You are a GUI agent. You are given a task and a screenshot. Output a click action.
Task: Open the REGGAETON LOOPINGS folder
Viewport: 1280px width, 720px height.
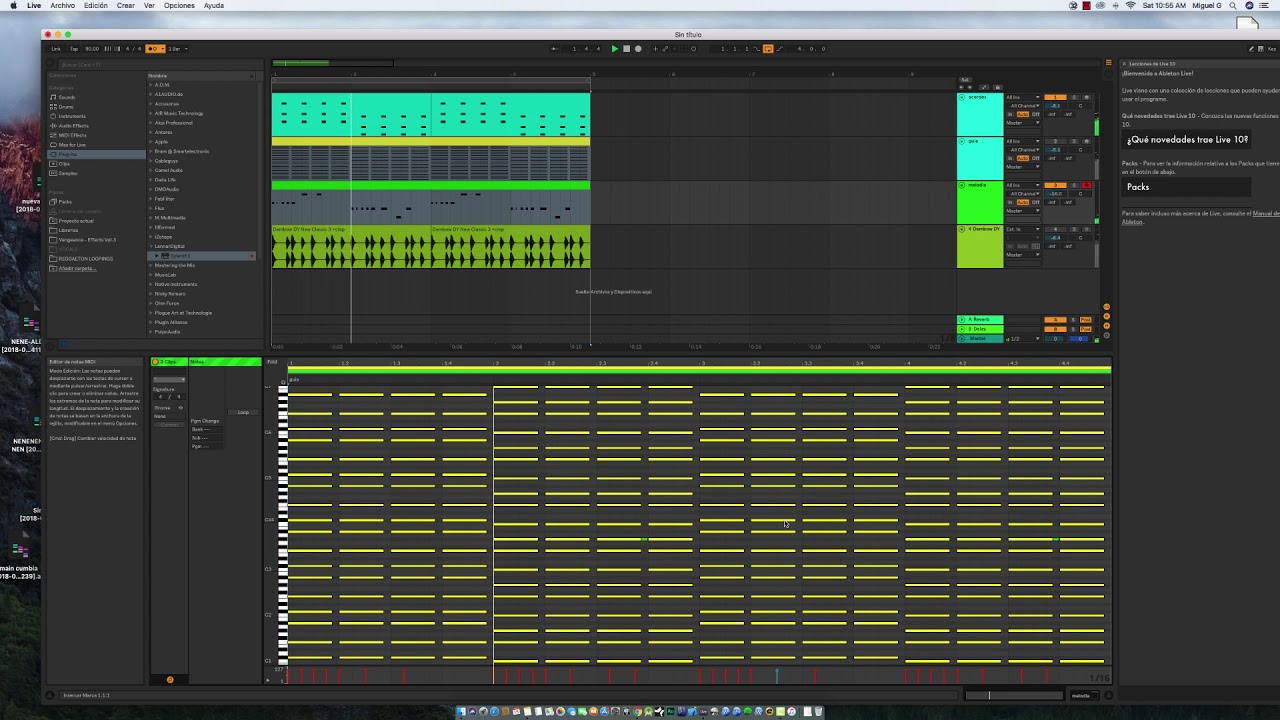point(85,259)
